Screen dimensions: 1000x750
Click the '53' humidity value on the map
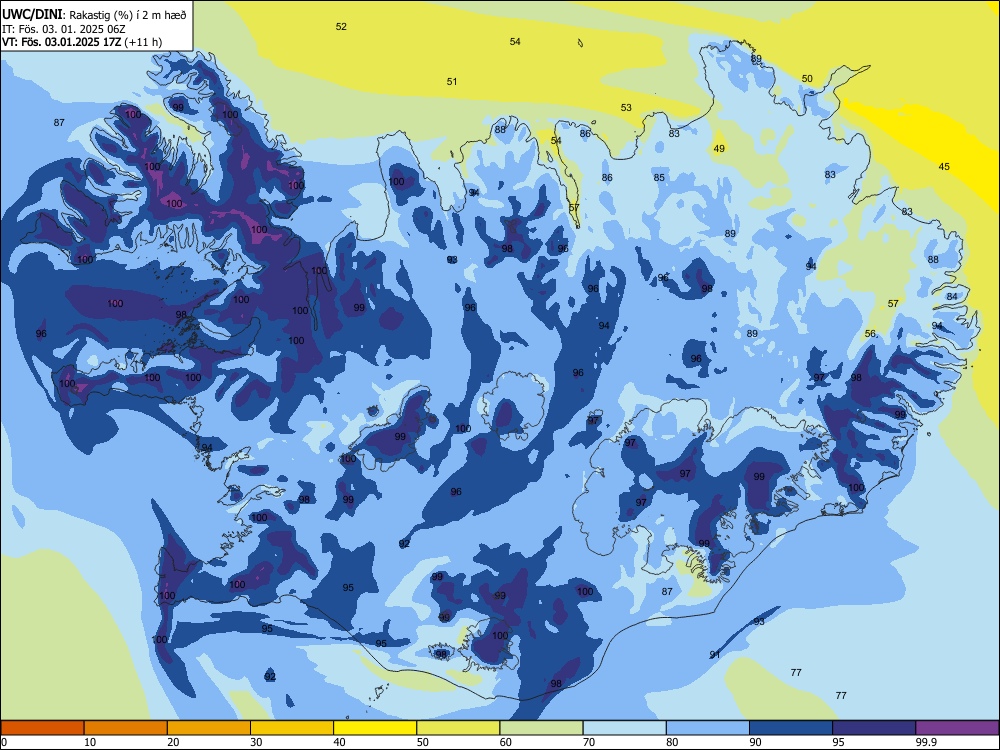tap(626, 108)
